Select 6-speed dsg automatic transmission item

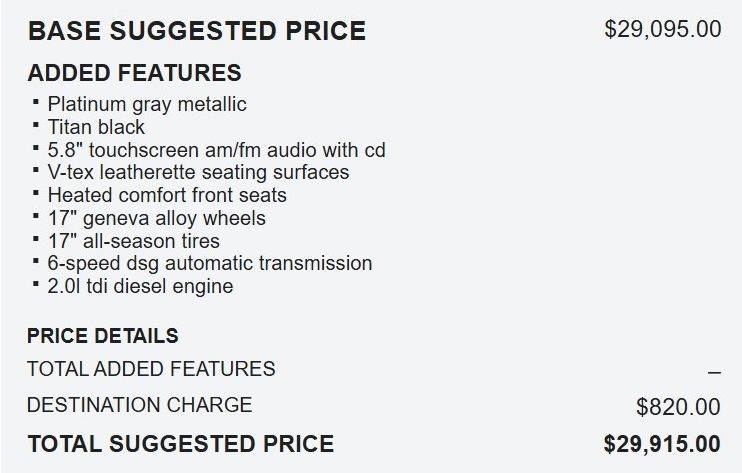click(209, 263)
